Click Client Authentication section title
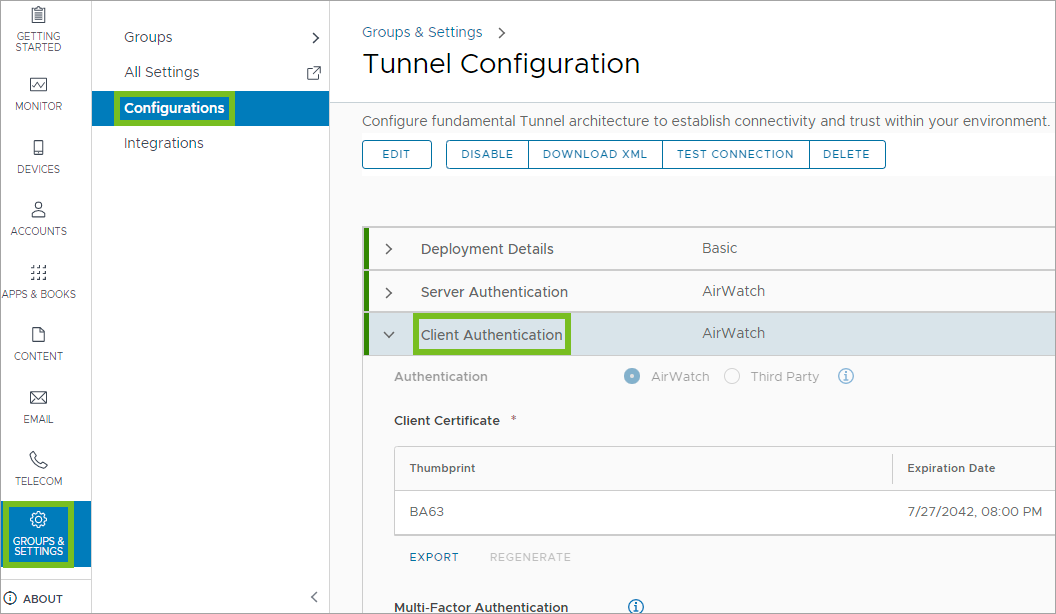This screenshot has width=1056, height=614. tap(492, 335)
